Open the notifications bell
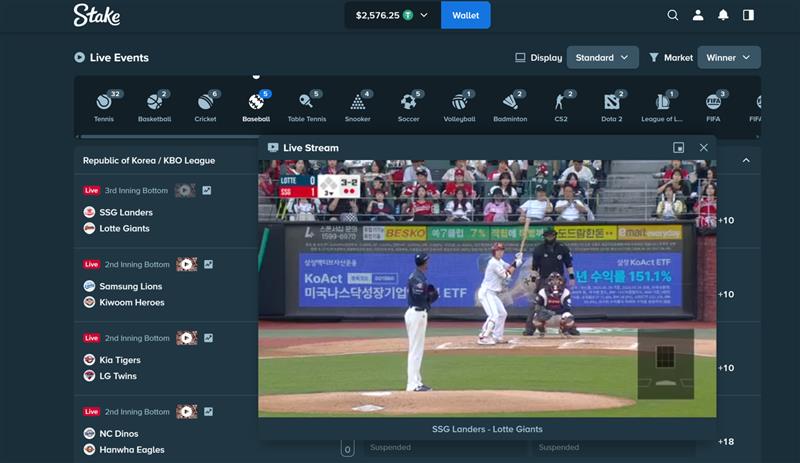Viewport: 800px width, 463px height. pyautogui.click(x=723, y=15)
